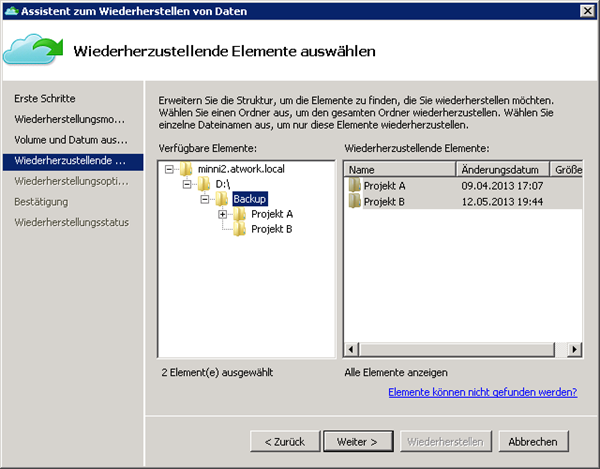The height and width of the screenshot is (469, 600).
Task: Expand the Projekt A folder node
Action: click(222, 214)
